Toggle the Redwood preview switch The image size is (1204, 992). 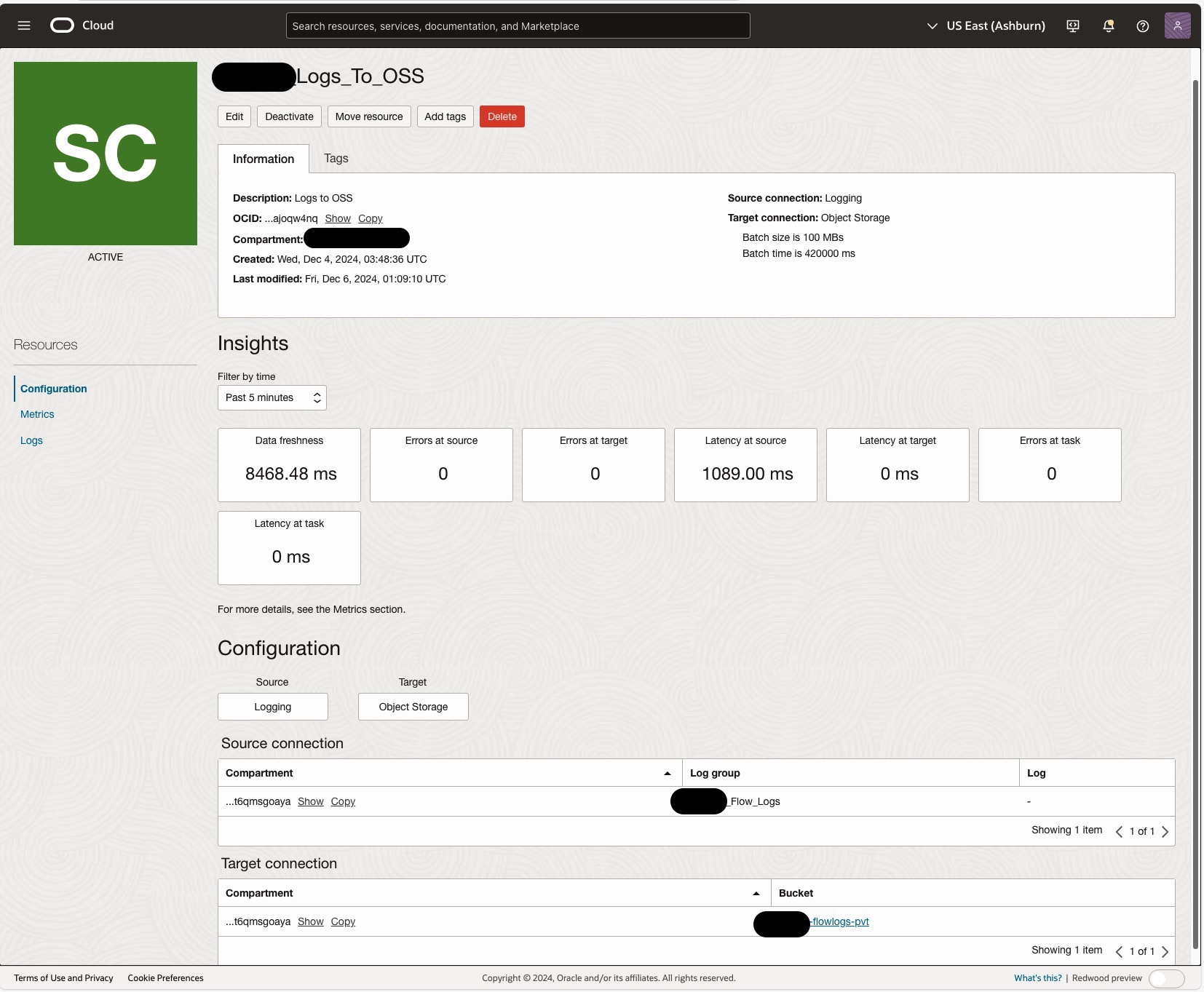tap(1166, 979)
